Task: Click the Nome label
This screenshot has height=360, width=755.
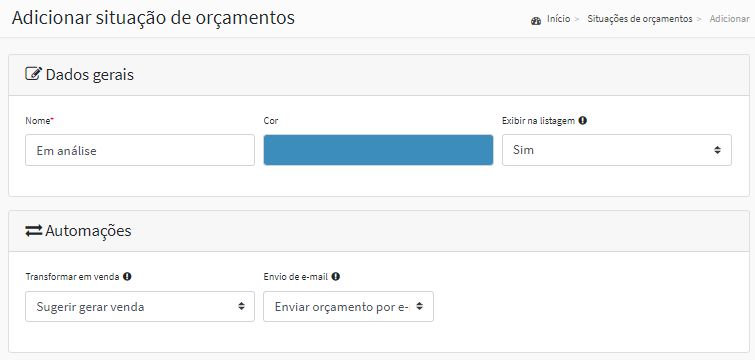Action: click(39, 121)
